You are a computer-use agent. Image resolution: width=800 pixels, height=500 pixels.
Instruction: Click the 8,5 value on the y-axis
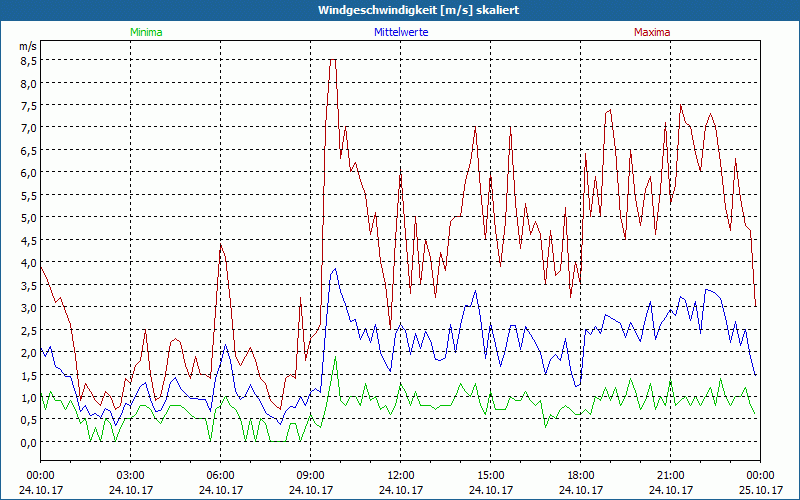(29, 60)
